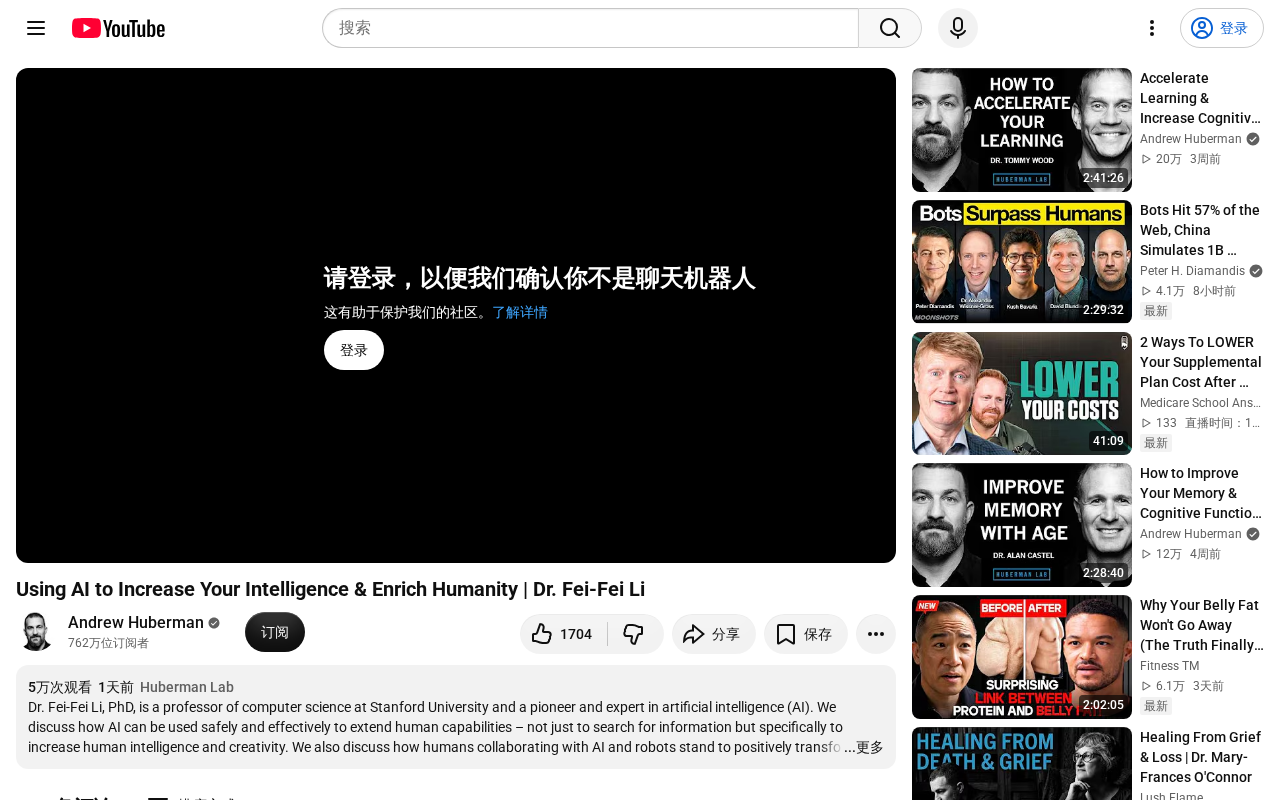Click the magnifier search button
This screenshot has height=800, width=1280.
pos(890,28)
